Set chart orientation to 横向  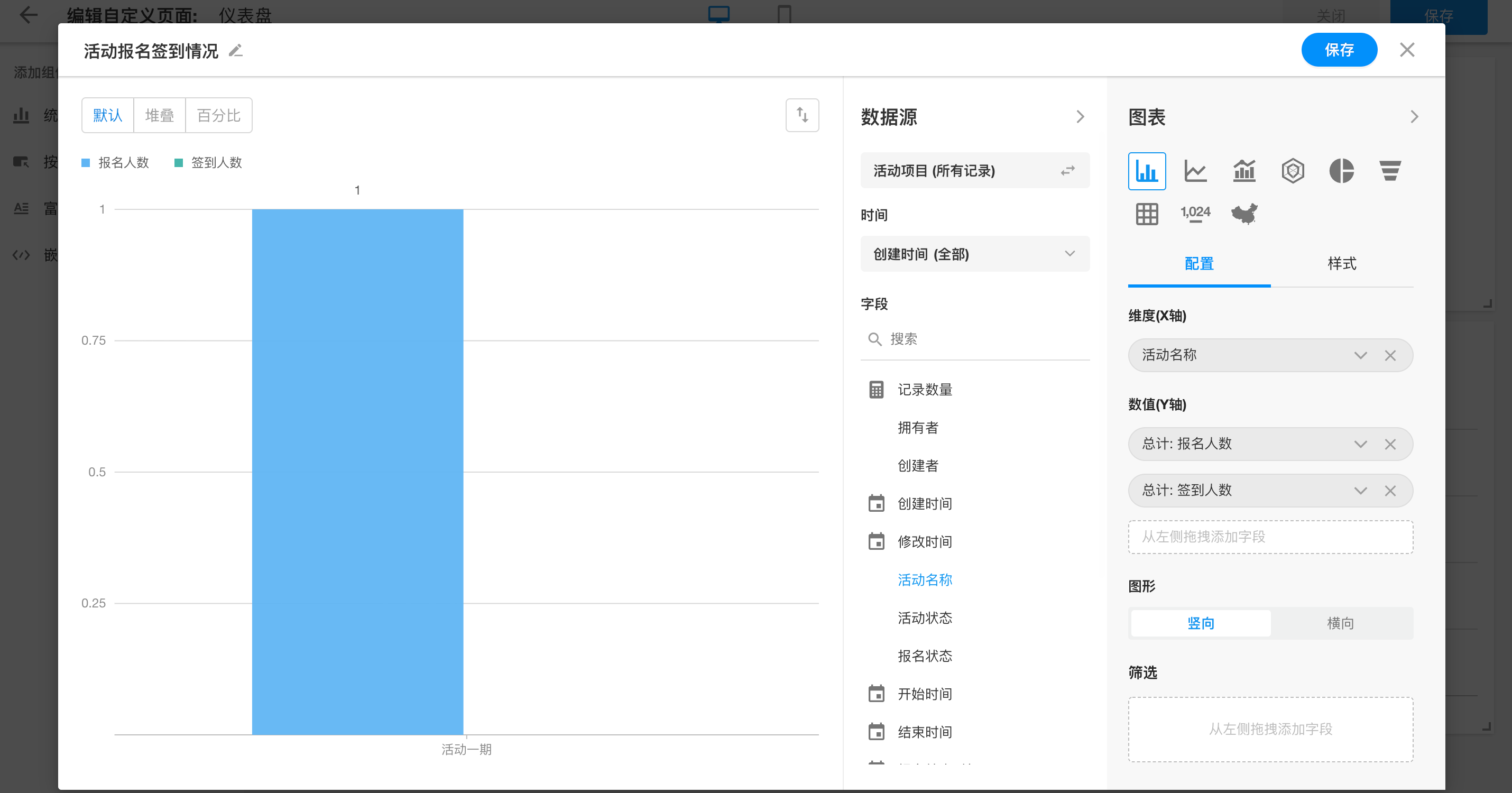(1340, 623)
